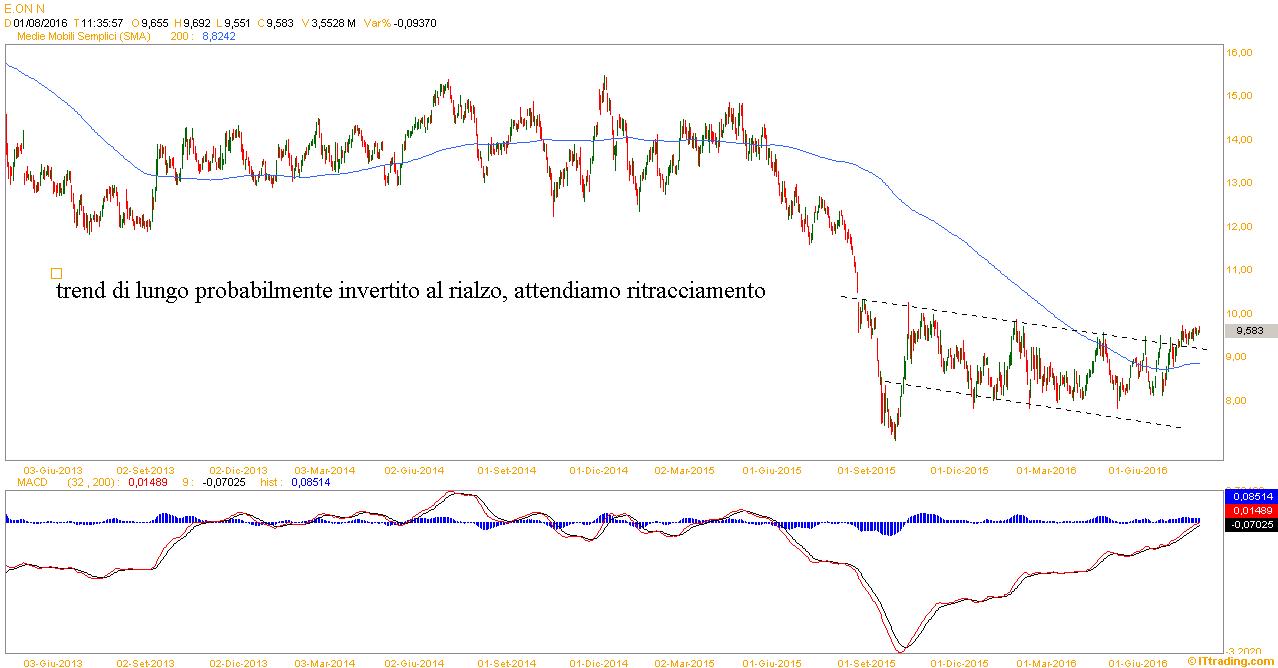Click the 01-Set-2015 date label on upper axis
This screenshot has width=1278, height=668.
[x=865, y=469]
